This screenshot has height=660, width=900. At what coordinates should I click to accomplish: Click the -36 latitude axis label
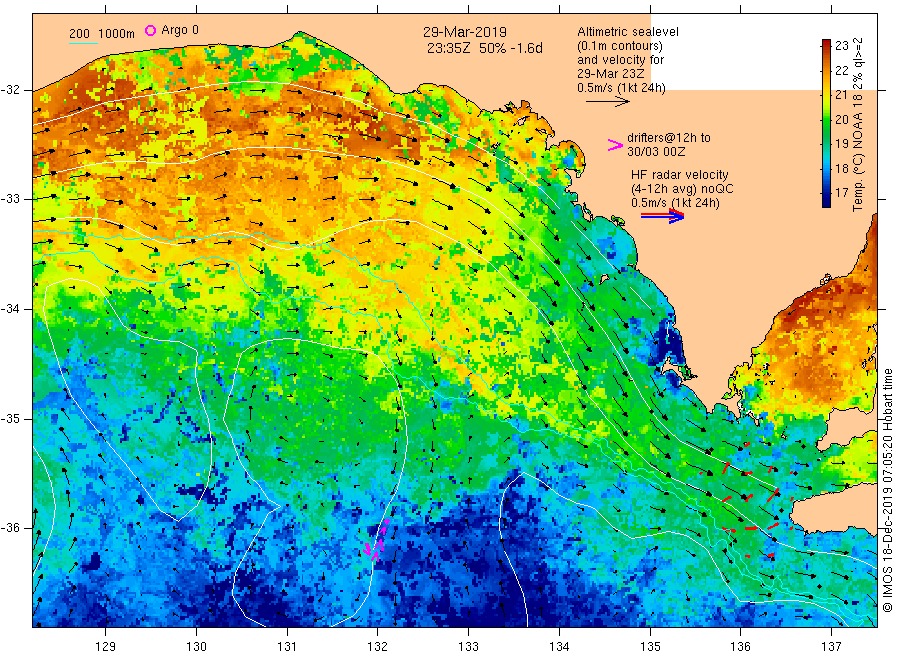coord(10,528)
